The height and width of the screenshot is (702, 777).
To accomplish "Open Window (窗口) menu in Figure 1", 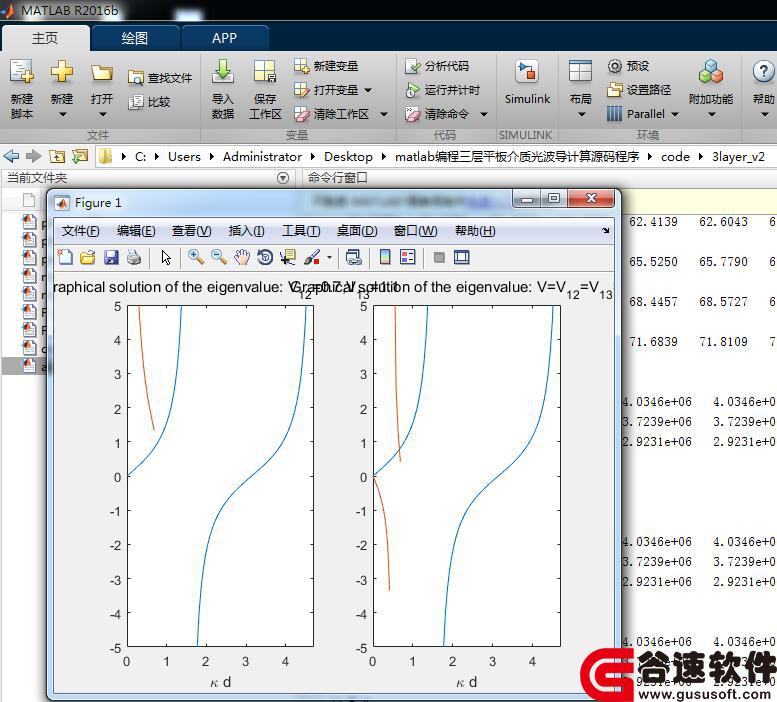I will click(x=415, y=231).
